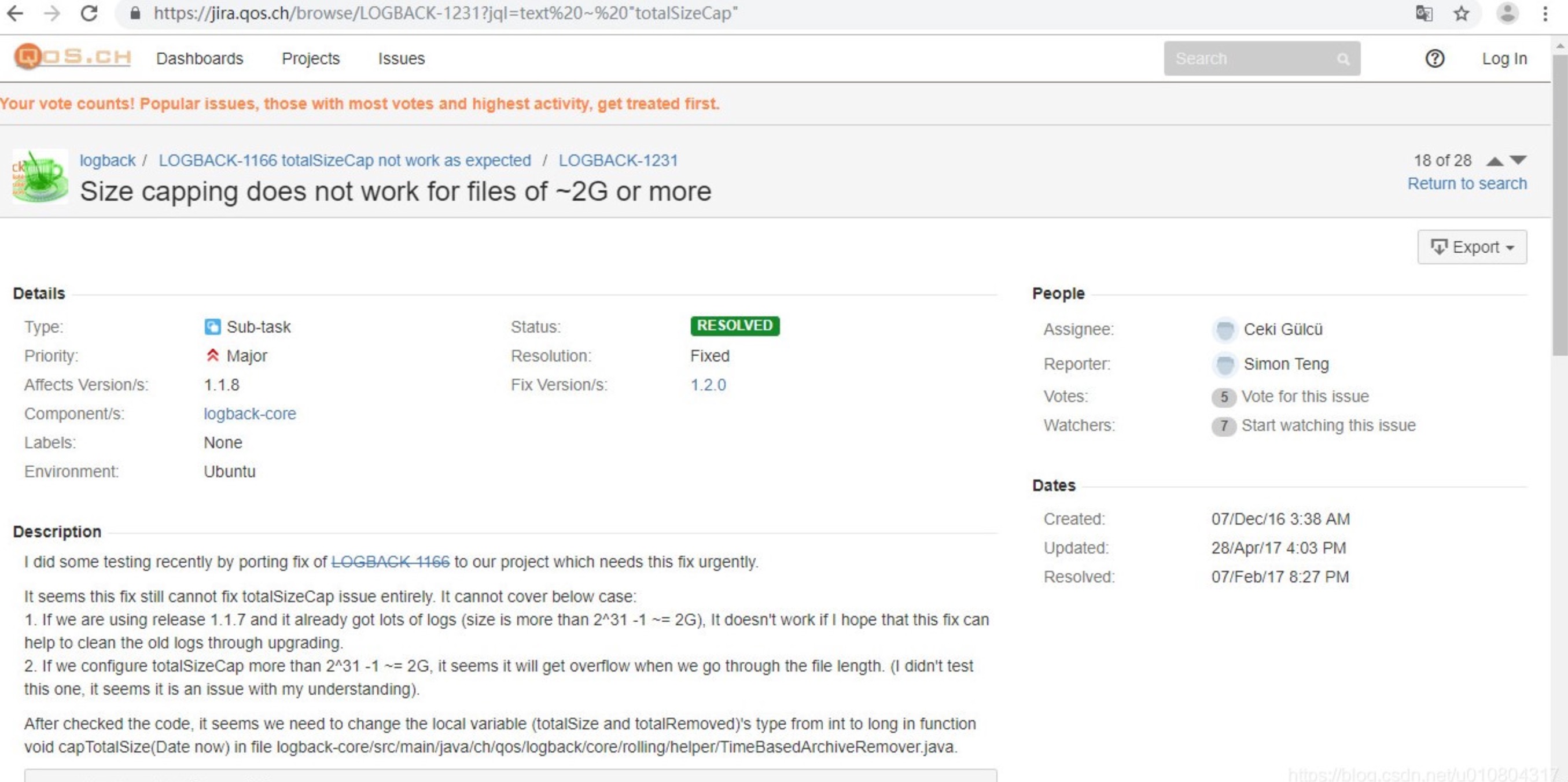
Task: Click the watchers count badge 7
Action: [x=1224, y=425]
